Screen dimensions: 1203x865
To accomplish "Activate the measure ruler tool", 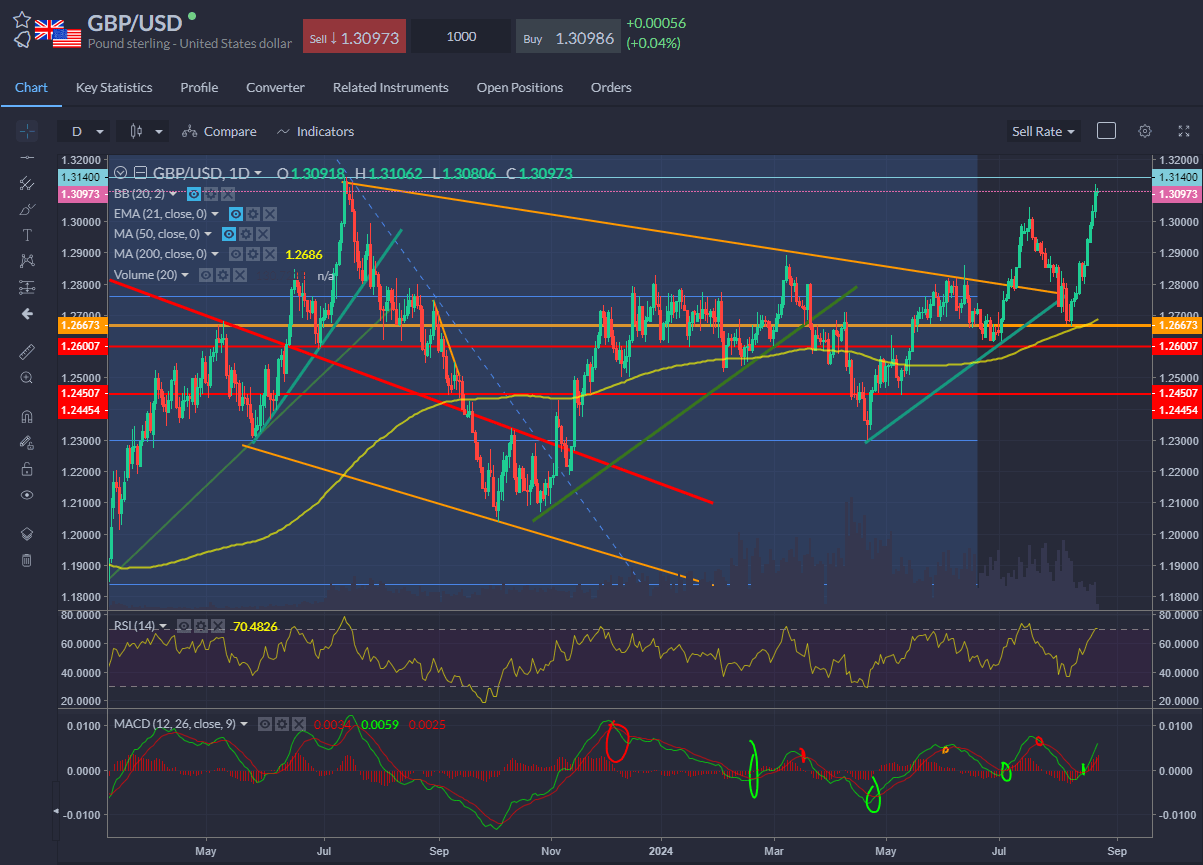I will [27, 351].
